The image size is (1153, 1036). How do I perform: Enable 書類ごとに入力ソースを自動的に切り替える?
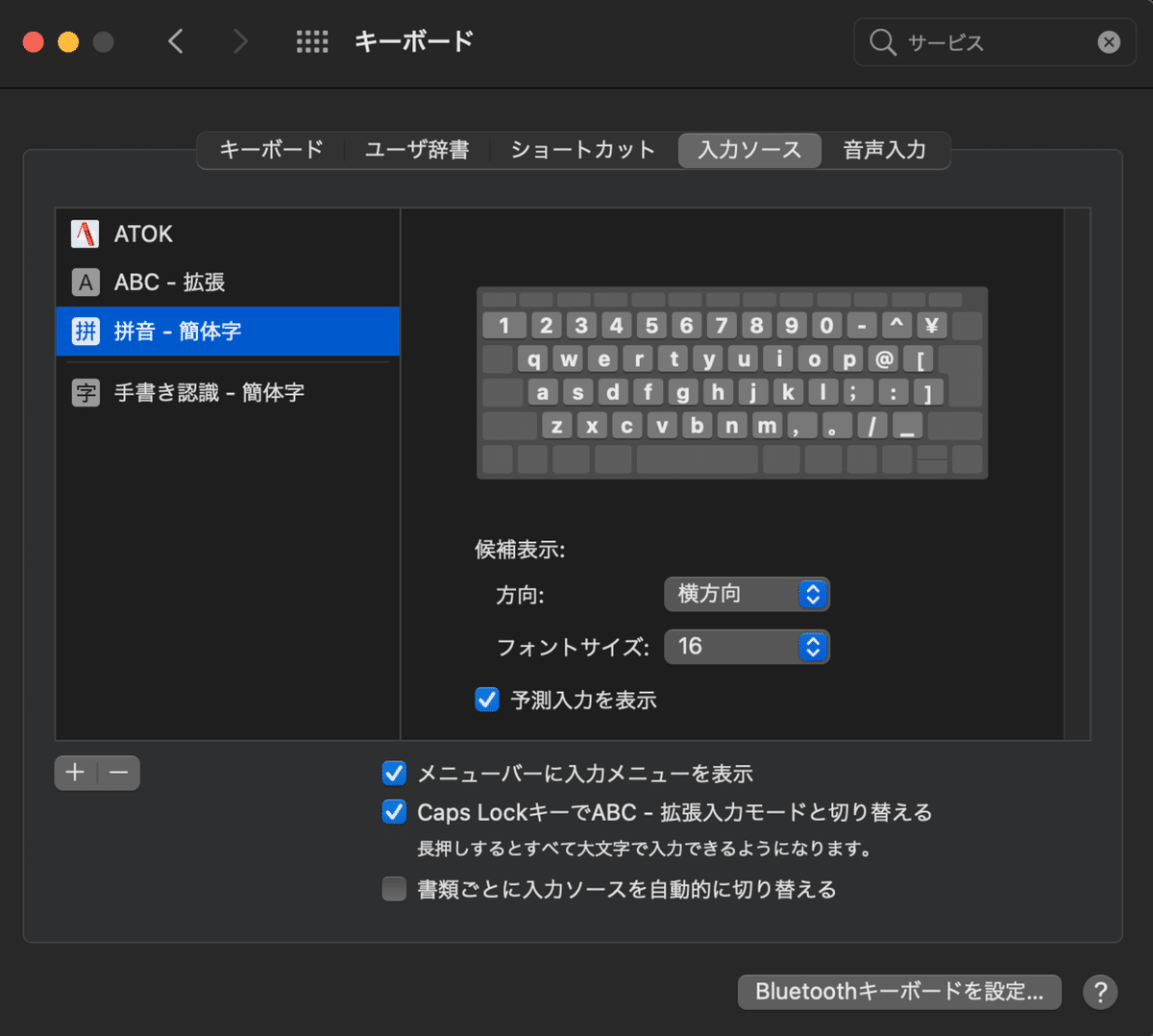tap(394, 889)
